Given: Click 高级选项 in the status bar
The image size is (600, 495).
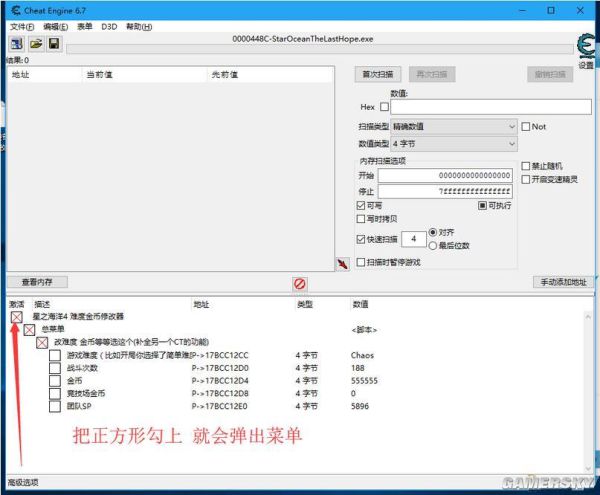Looking at the screenshot, I should (23, 482).
